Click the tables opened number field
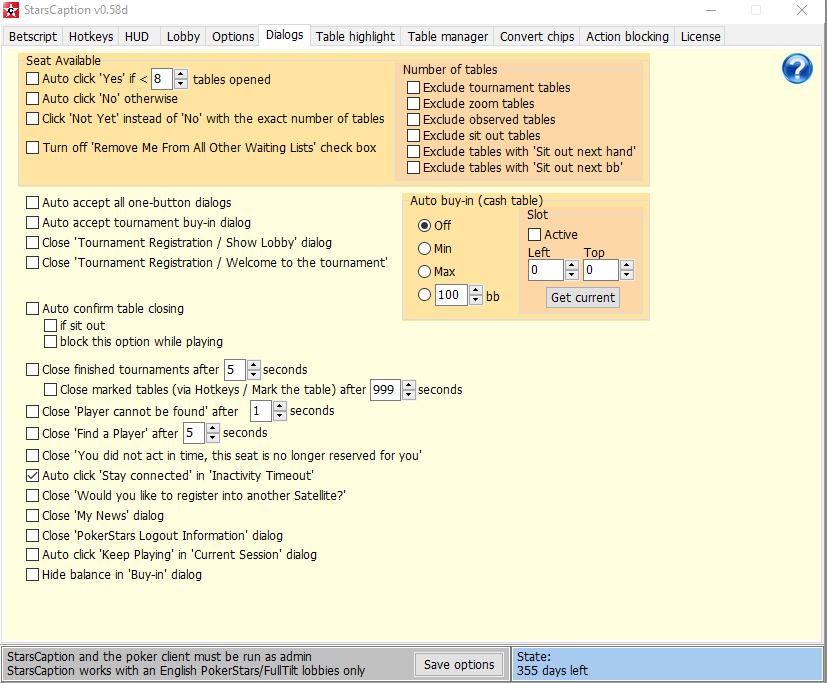 point(162,79)
